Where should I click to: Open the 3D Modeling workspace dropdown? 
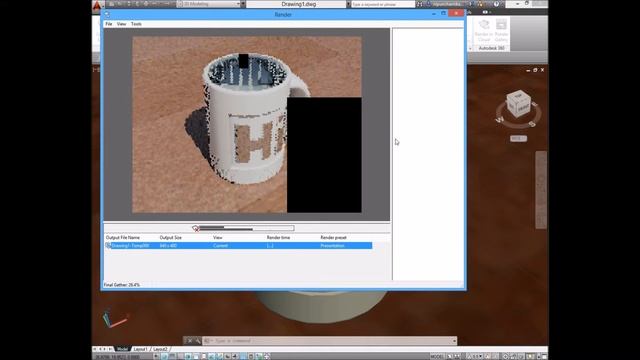point(209,4)
